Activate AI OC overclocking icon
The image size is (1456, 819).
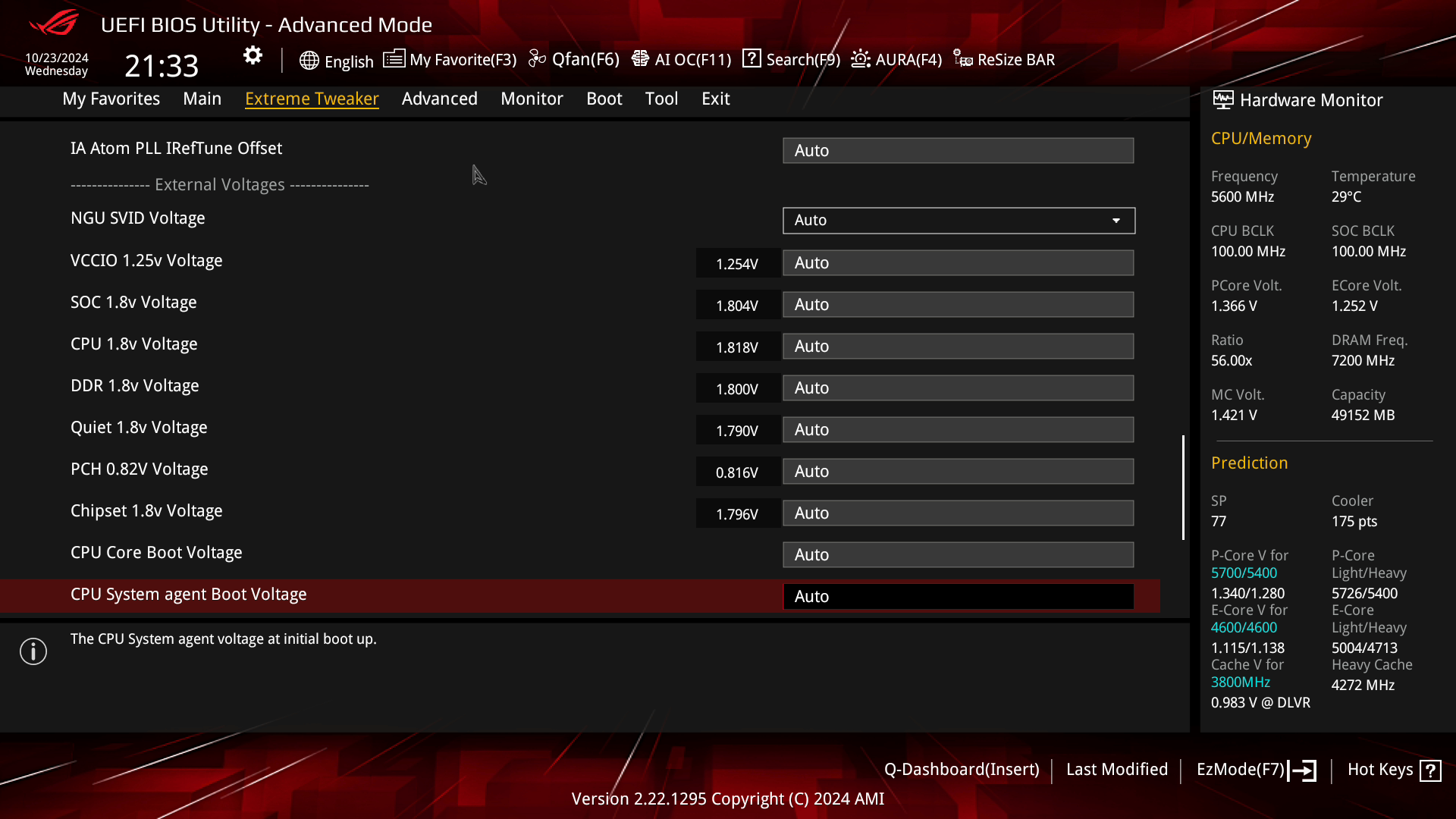tap(641, 58)
